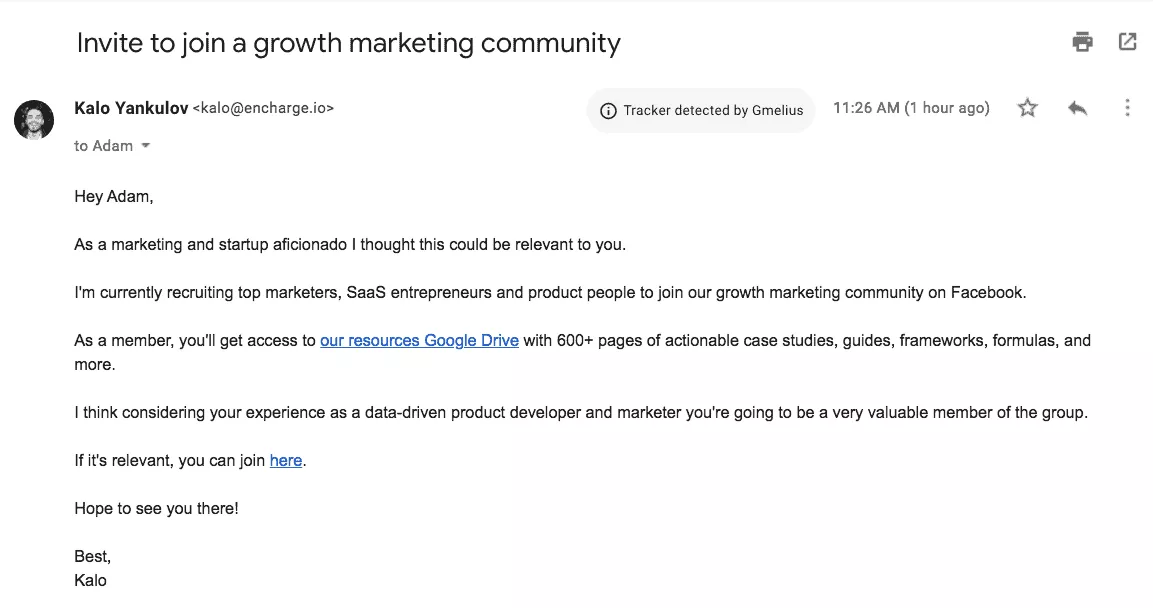Reply using the arrow icon
The width and height of the screenshot is (1153, 608).
1077,108
